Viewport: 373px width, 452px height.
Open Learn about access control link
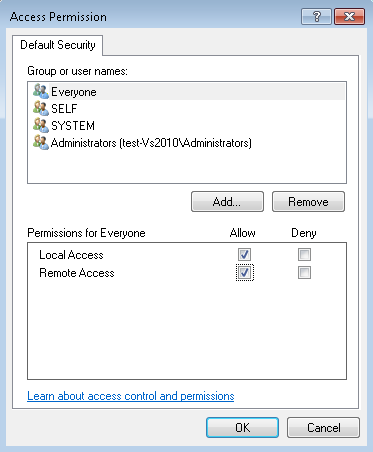point(131,396)
